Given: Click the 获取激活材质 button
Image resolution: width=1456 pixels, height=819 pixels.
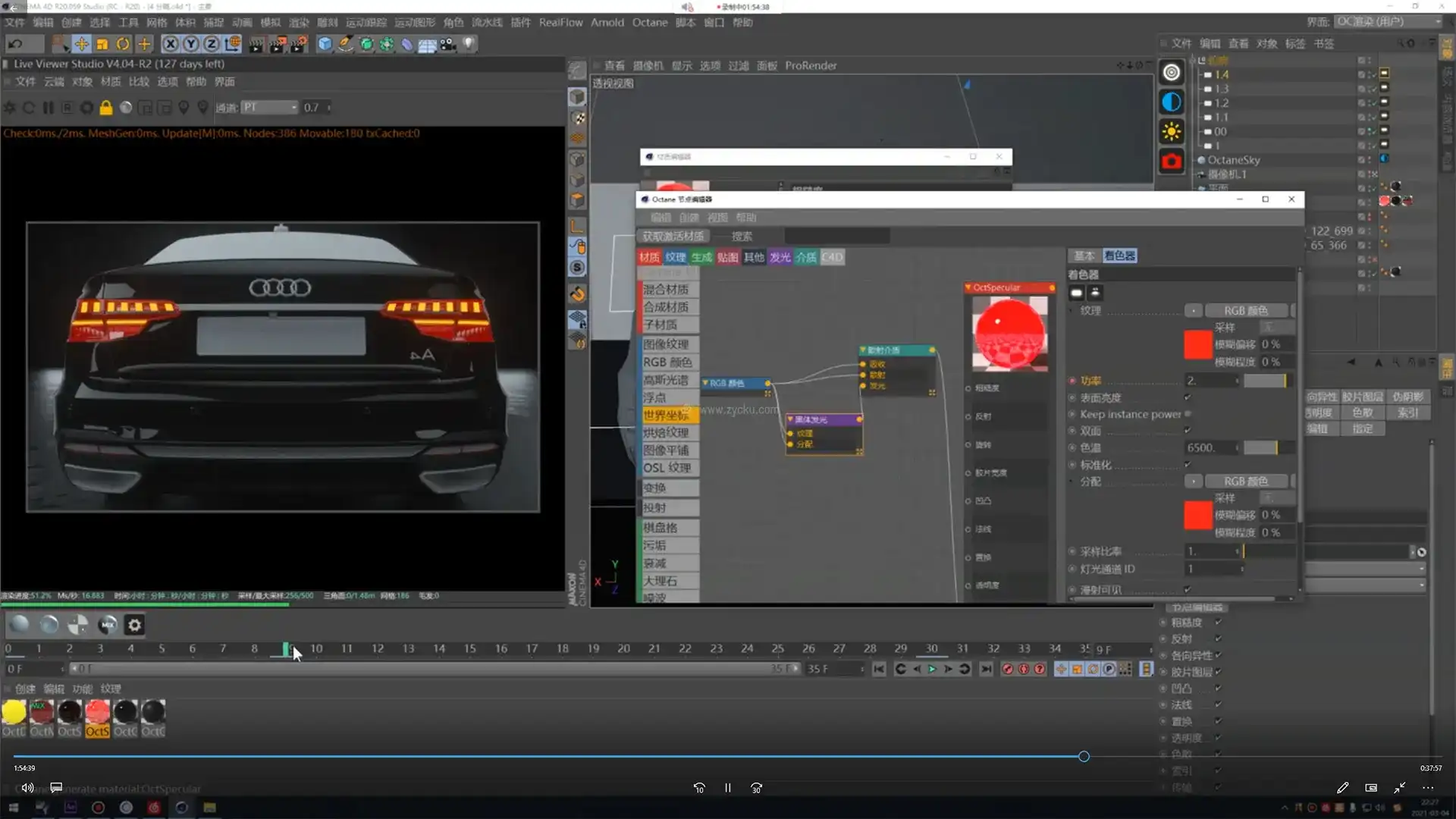Looking at the screenshot, I should click(x=673, y=237).
